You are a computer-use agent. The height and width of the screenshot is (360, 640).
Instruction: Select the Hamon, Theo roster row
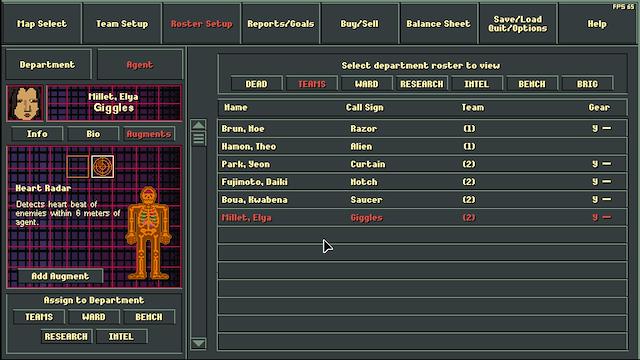point(422,146)
